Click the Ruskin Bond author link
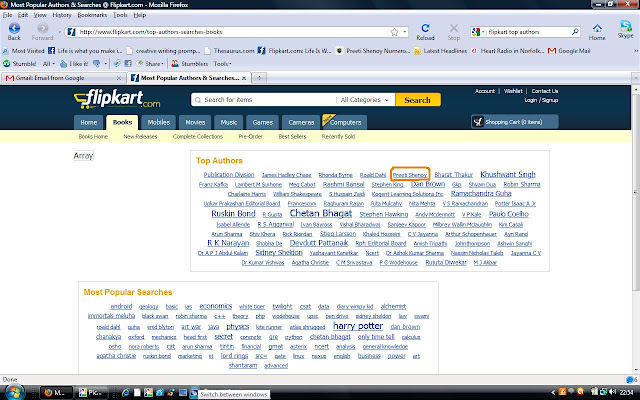The width and height of the screenshot is (640, 400). pos(233,213)
